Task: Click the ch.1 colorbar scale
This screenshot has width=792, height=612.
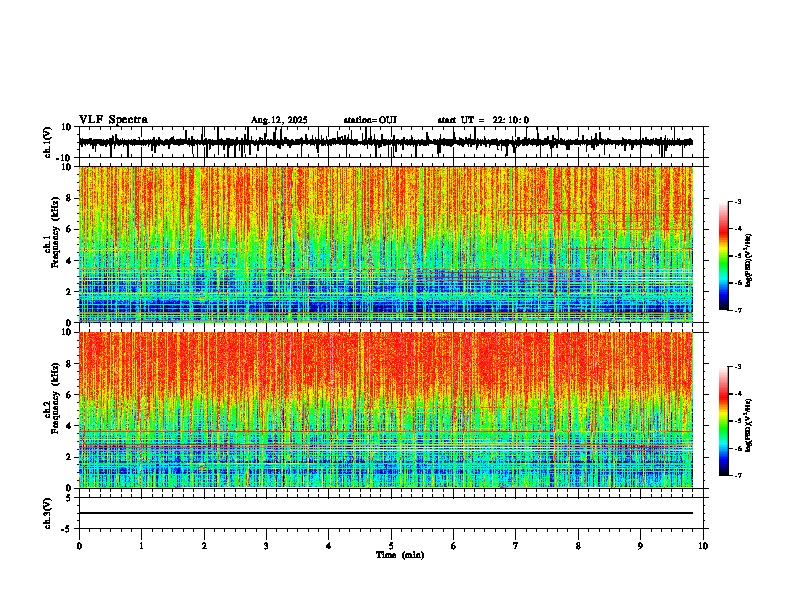Action: [x=724, y=256]
